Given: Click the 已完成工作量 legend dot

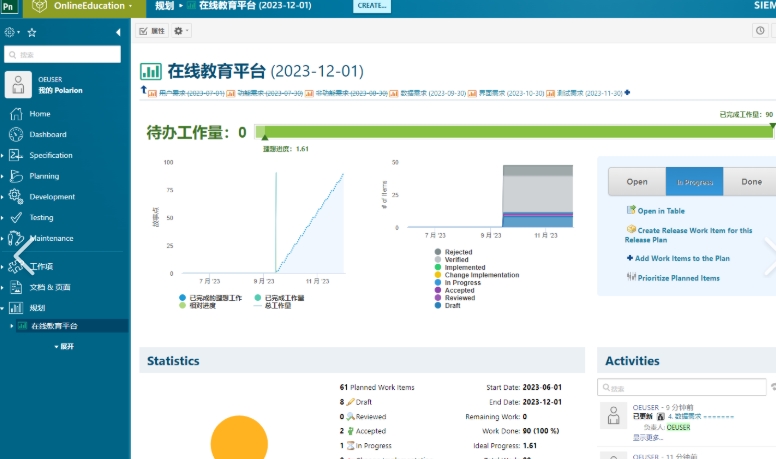Looking at the screenshot, I should click(258, 298).
